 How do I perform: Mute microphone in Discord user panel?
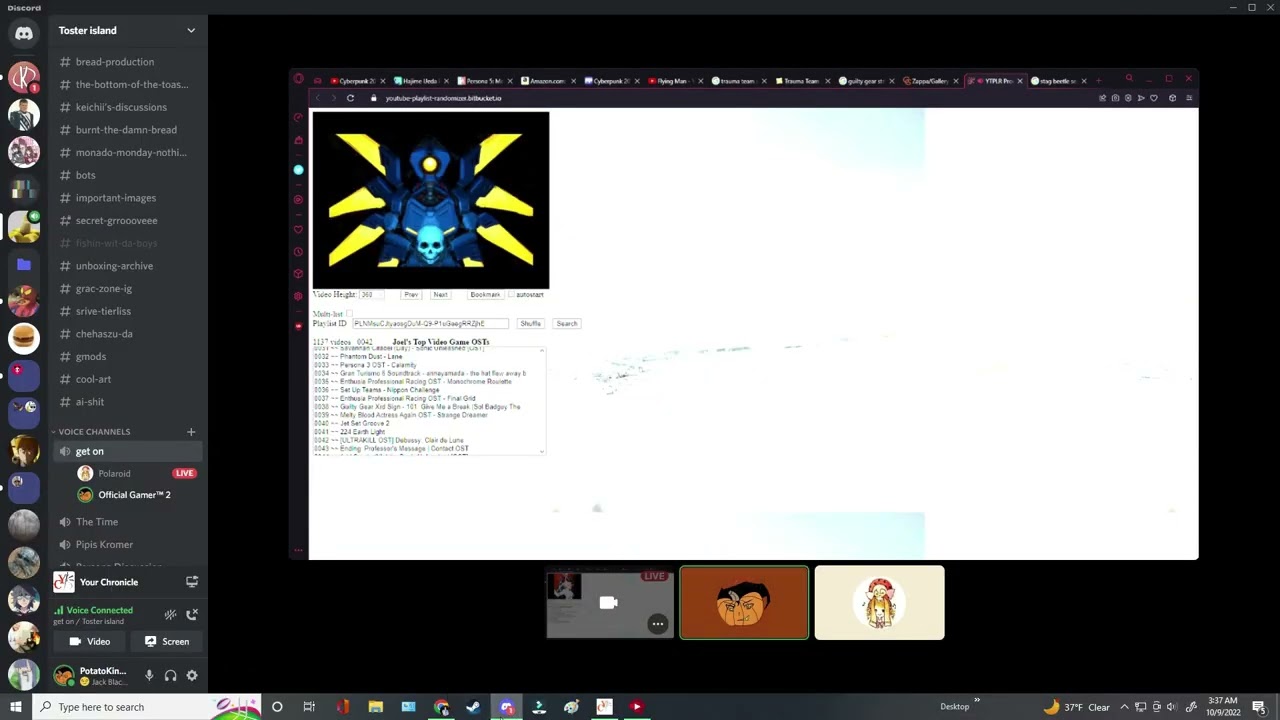[149, 676]
